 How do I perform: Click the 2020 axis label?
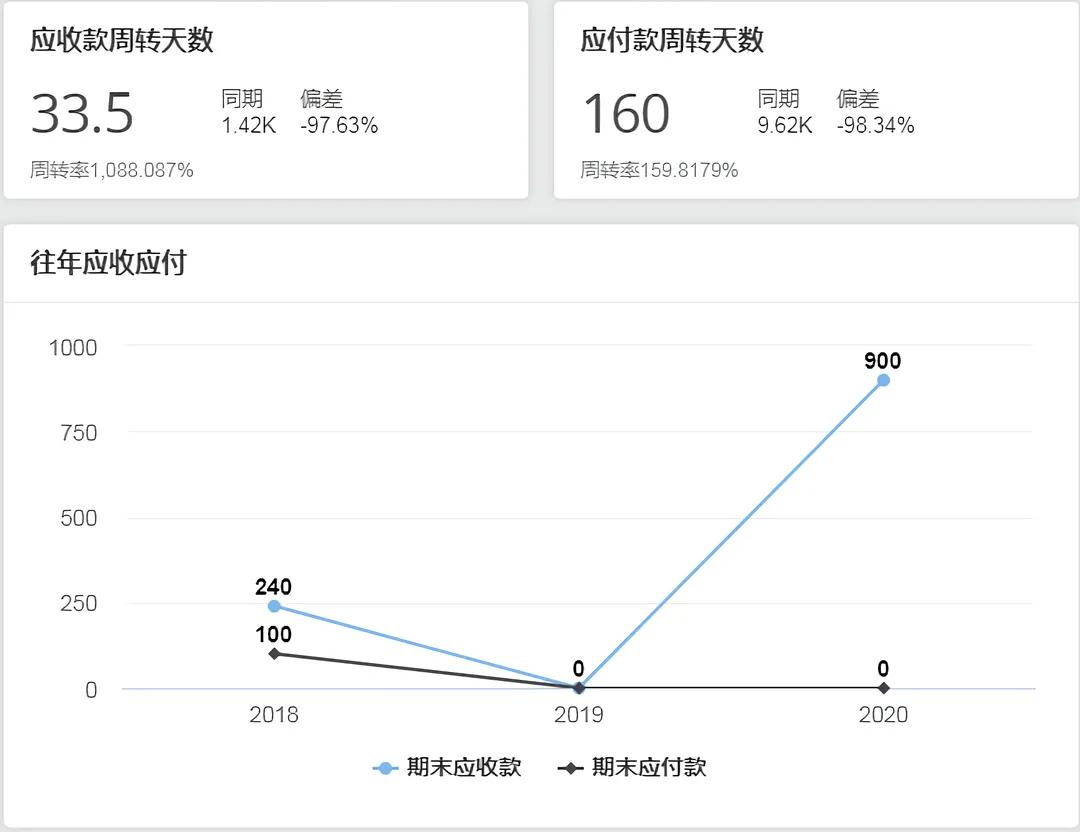[x=884, y=715]
